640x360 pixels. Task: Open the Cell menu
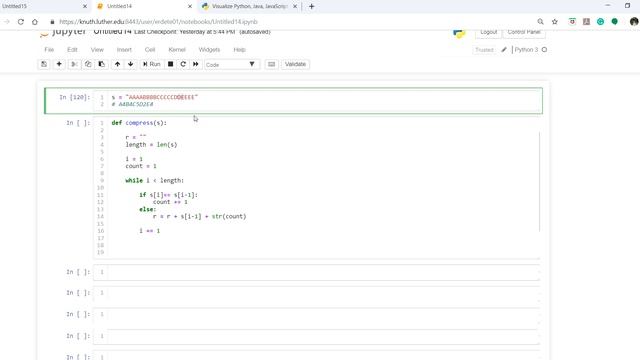pyautogui.click(x=150, y=50)
